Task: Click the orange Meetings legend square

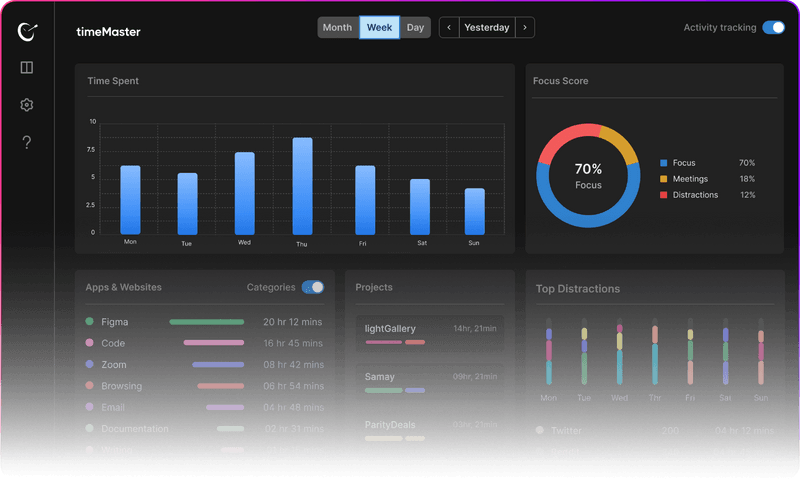Action: (x=663, y=179)
